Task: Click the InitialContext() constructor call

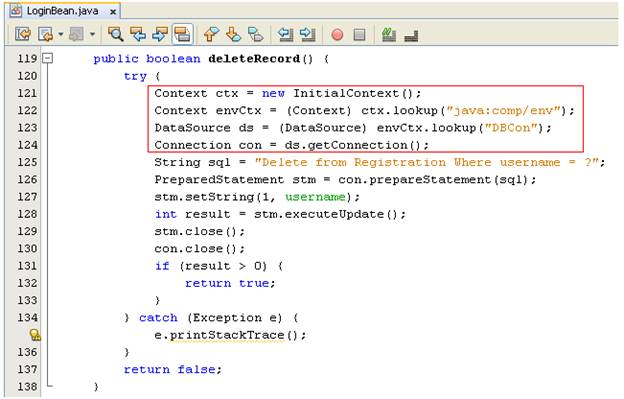Action: point(353,93)
